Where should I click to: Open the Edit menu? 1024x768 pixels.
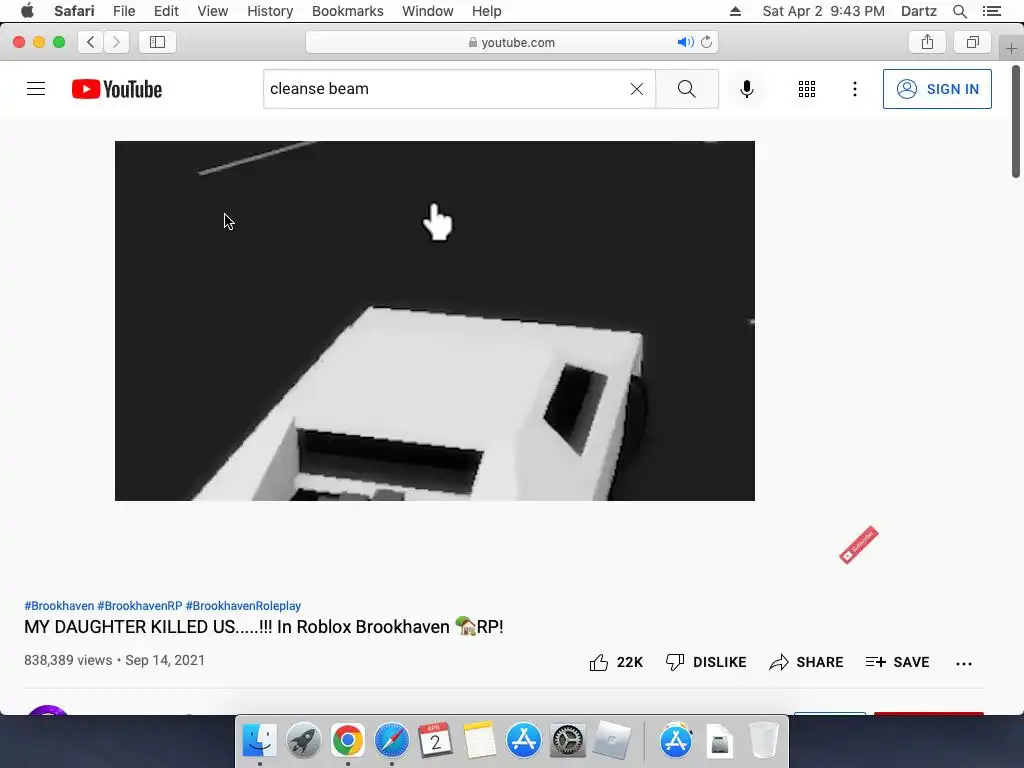[166, 11]
